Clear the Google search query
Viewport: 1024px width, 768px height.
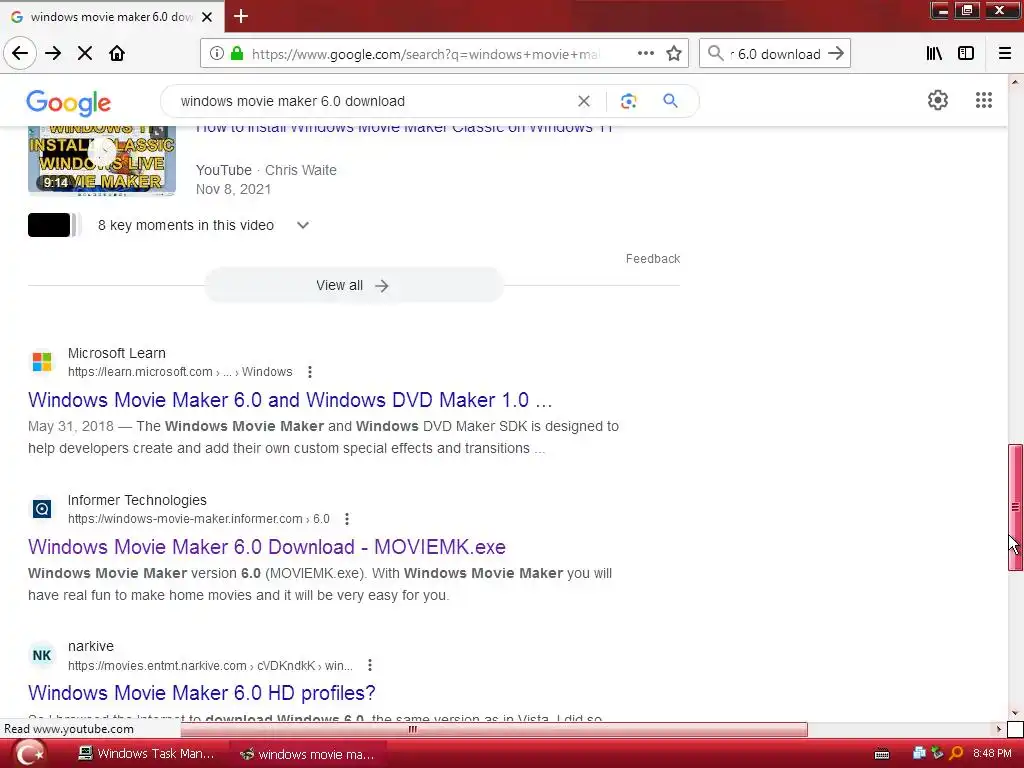(584, 101)
